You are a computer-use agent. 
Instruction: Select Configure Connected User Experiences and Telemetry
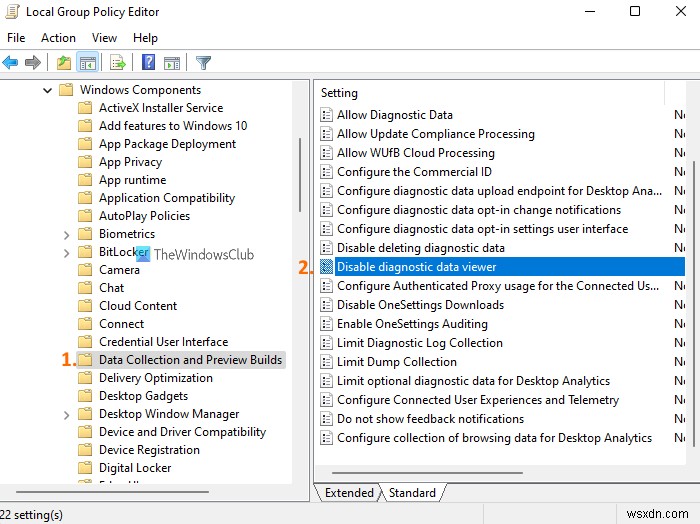478,400
